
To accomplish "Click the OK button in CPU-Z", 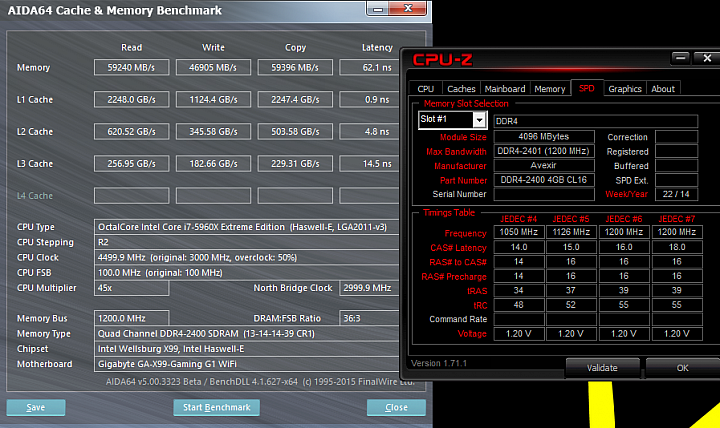I will pyautogui.click(x=682, y=368).
